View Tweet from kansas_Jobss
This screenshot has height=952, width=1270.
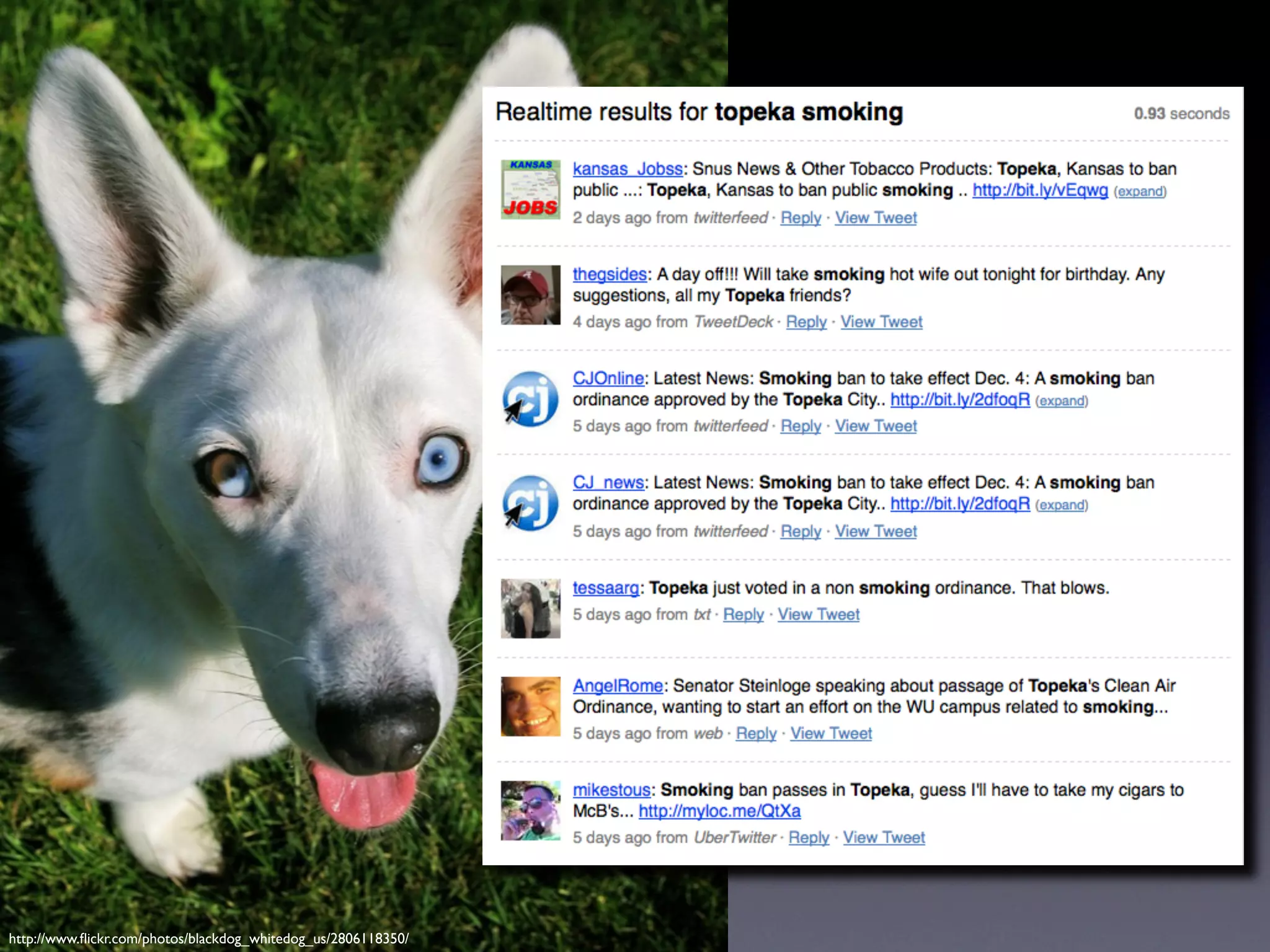click(x=876, y=218)
